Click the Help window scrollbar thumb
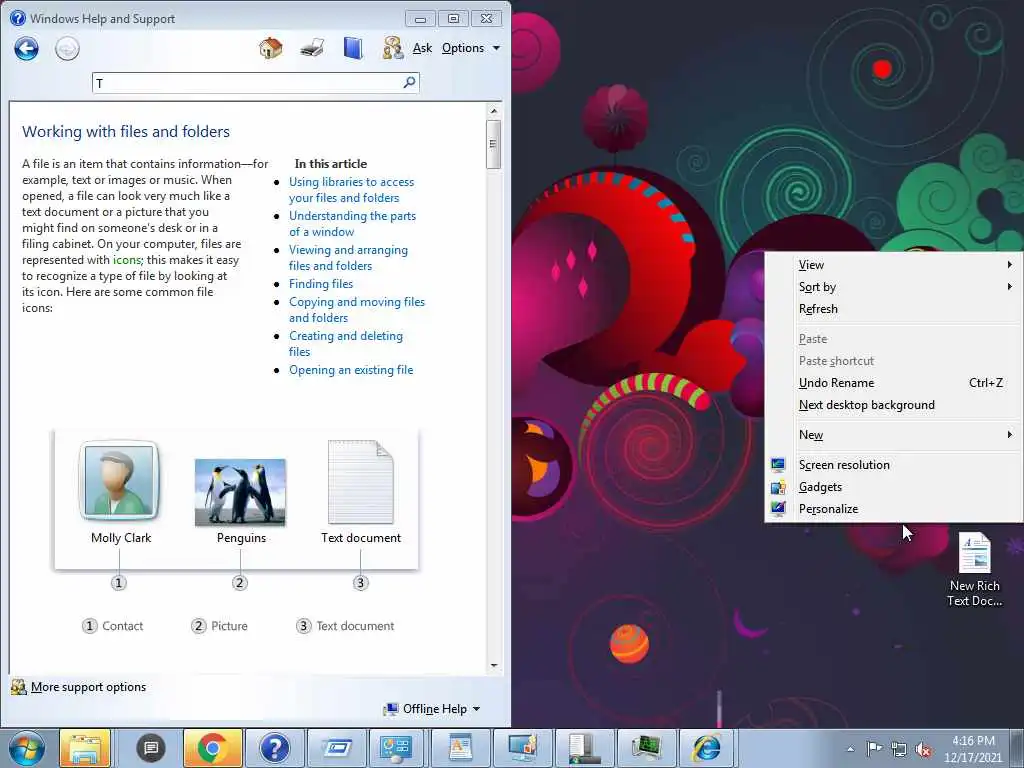This screenshot has height=768, width=1024. pyautogui.click(x=494, y=144)
